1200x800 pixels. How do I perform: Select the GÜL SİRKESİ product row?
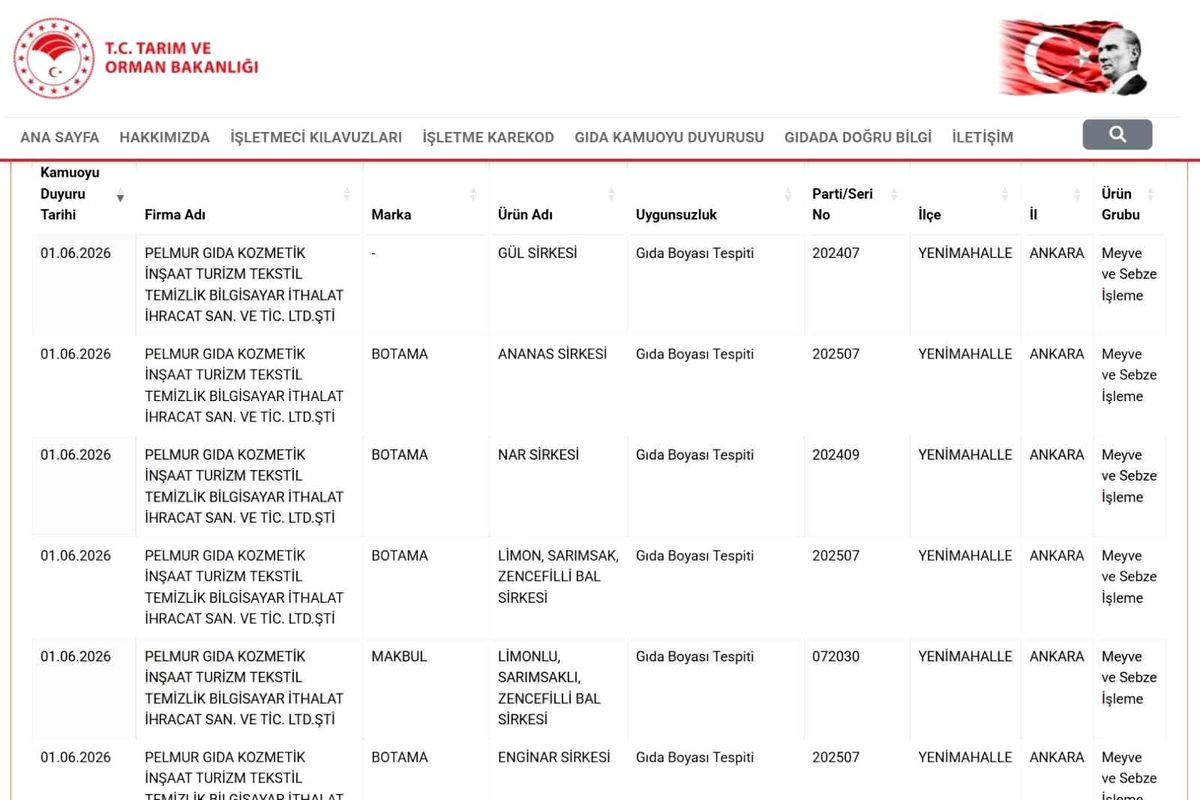[x=600, y=284]
